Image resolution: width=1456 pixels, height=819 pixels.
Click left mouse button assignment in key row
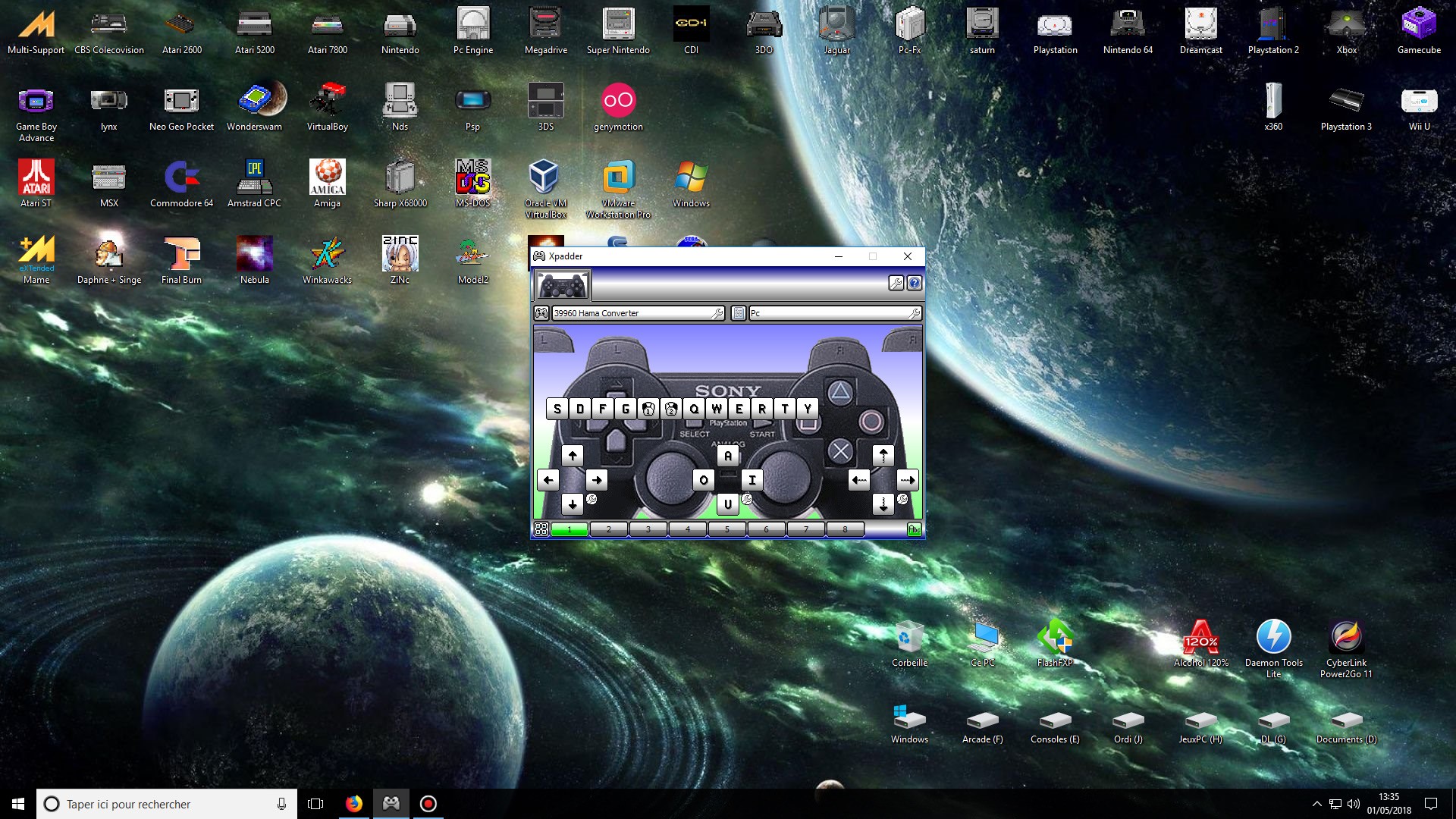click(x=648, y=409)
